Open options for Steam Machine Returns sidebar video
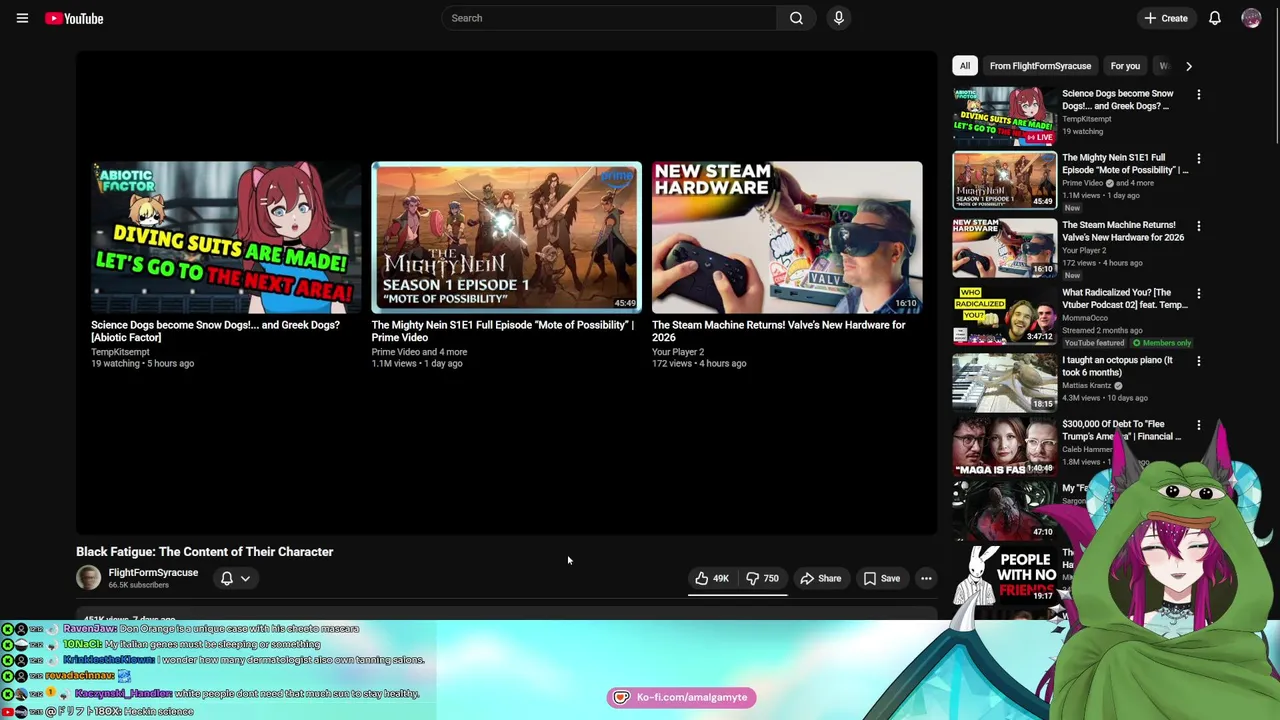Image resolution: width=1280 pixels, height=720 pixels. click(x=1199, y=227)
